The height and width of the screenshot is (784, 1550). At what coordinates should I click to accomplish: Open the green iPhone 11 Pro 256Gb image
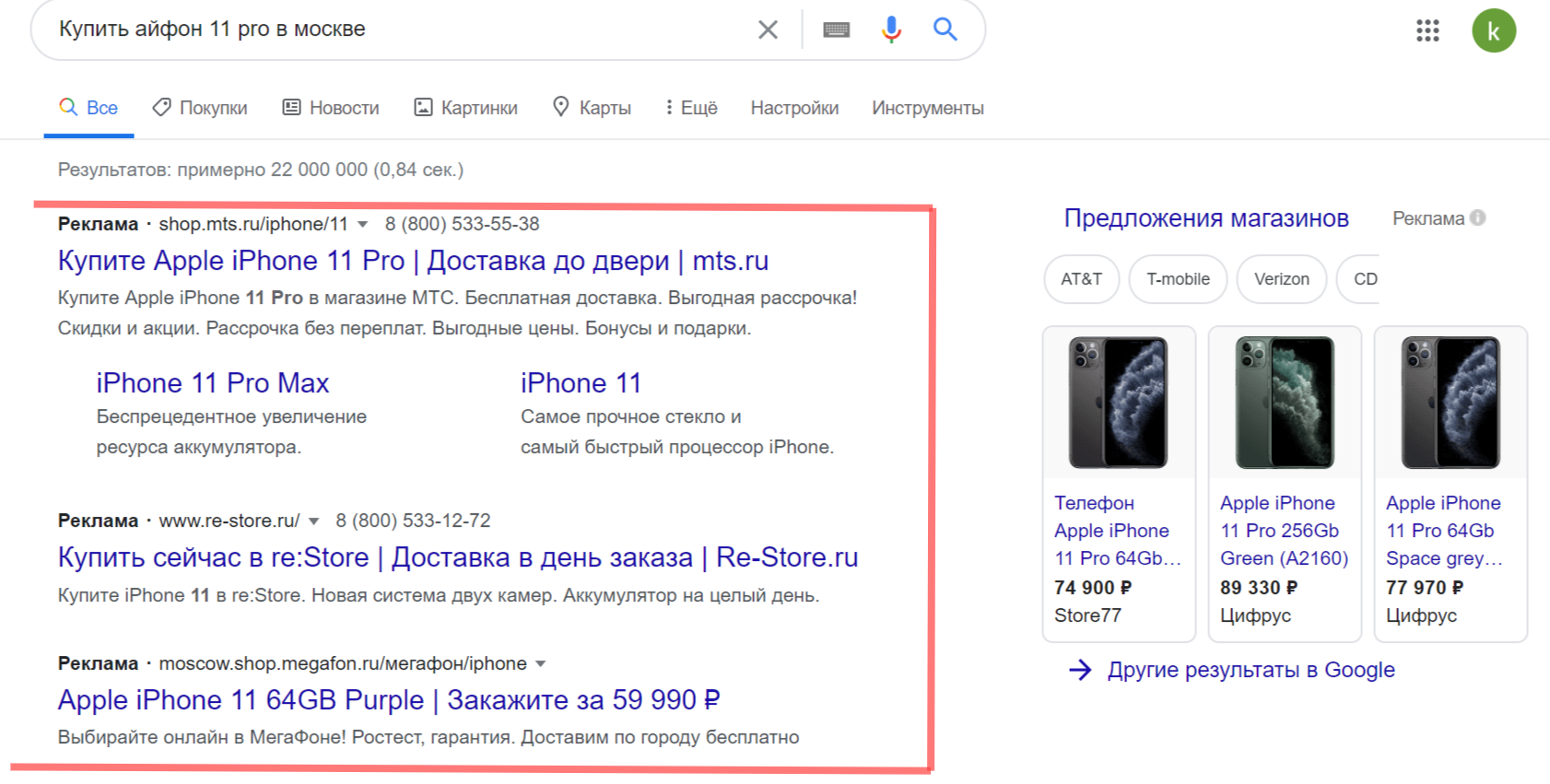click(1285, 403)
